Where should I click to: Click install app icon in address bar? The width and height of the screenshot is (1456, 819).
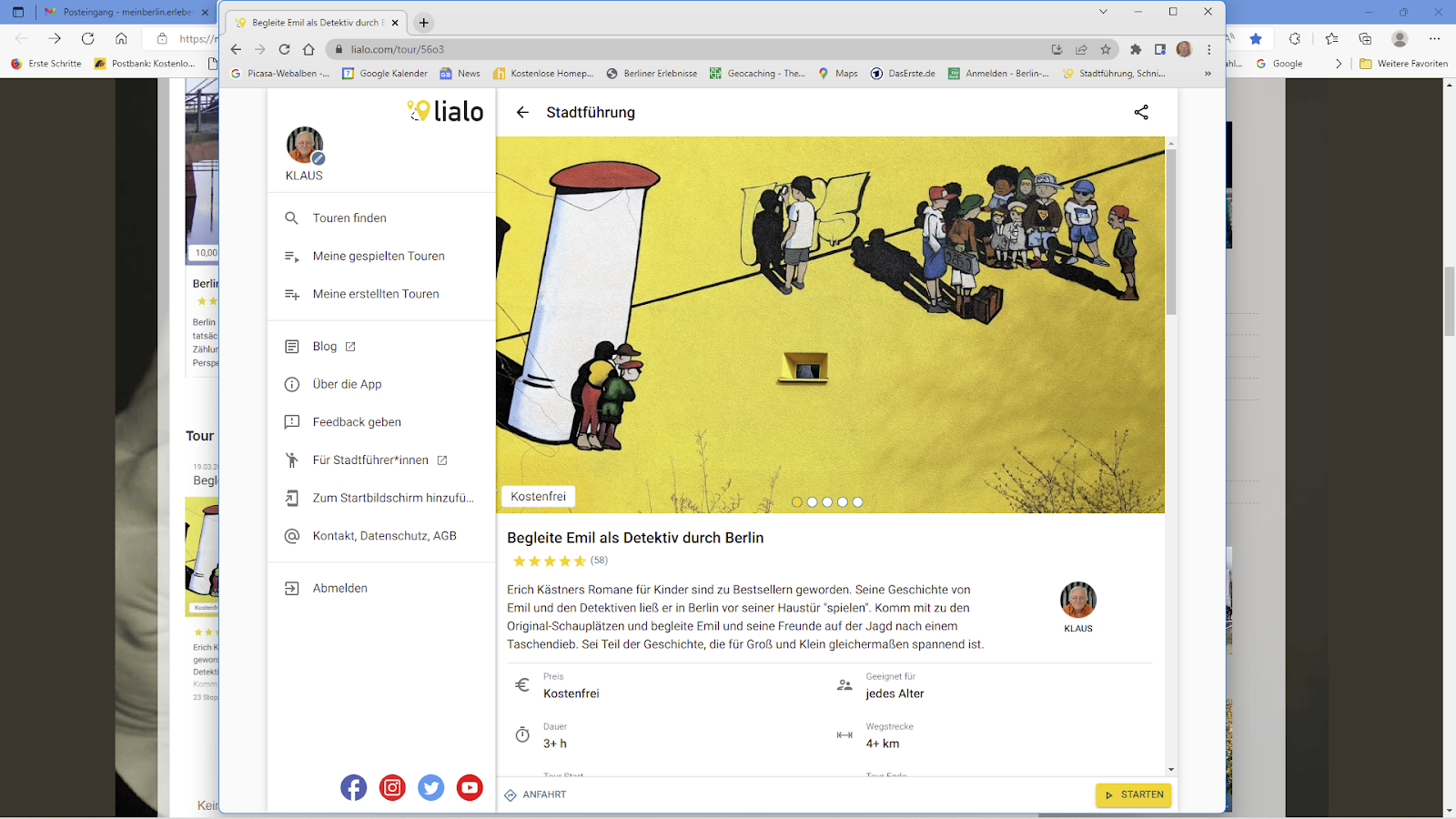click(1057, 49)
